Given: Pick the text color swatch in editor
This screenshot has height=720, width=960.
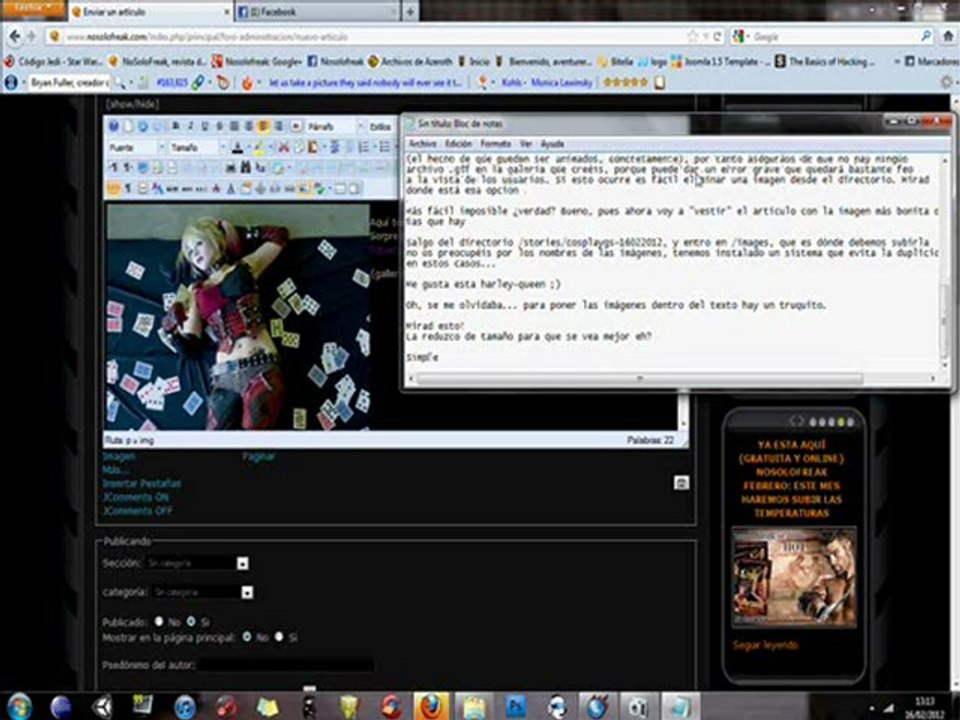Looking at the screenshot, I should click(x=238, y=147).
